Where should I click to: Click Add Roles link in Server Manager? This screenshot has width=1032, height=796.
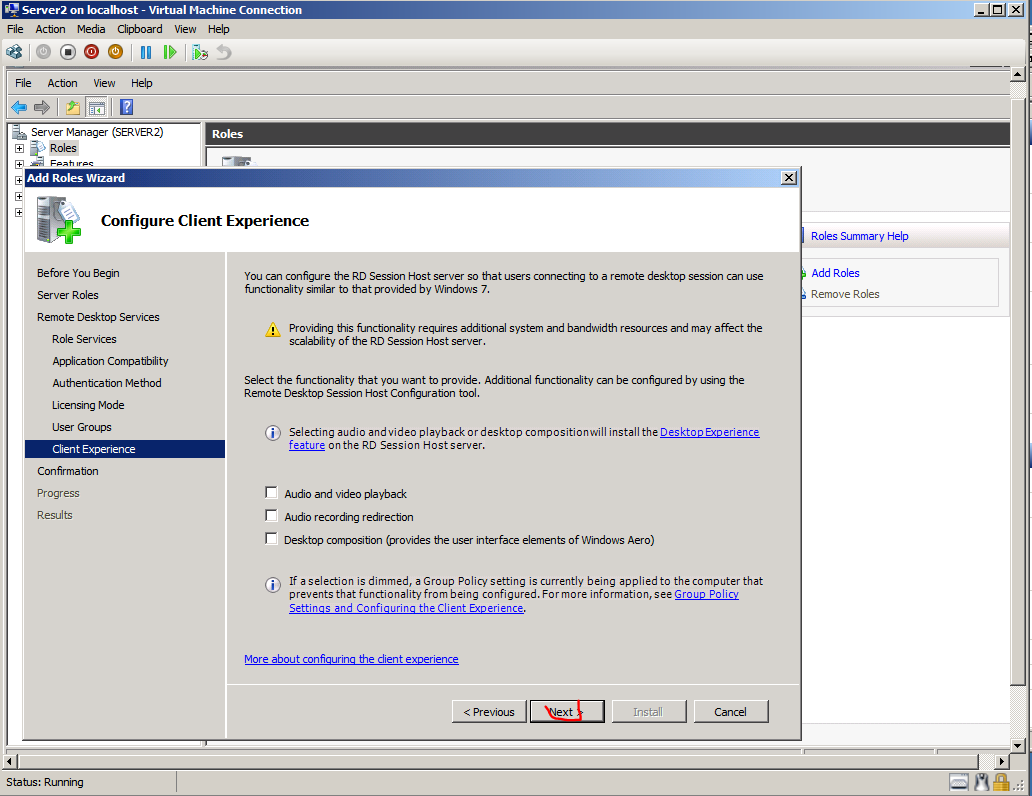(x=835, y=273)
